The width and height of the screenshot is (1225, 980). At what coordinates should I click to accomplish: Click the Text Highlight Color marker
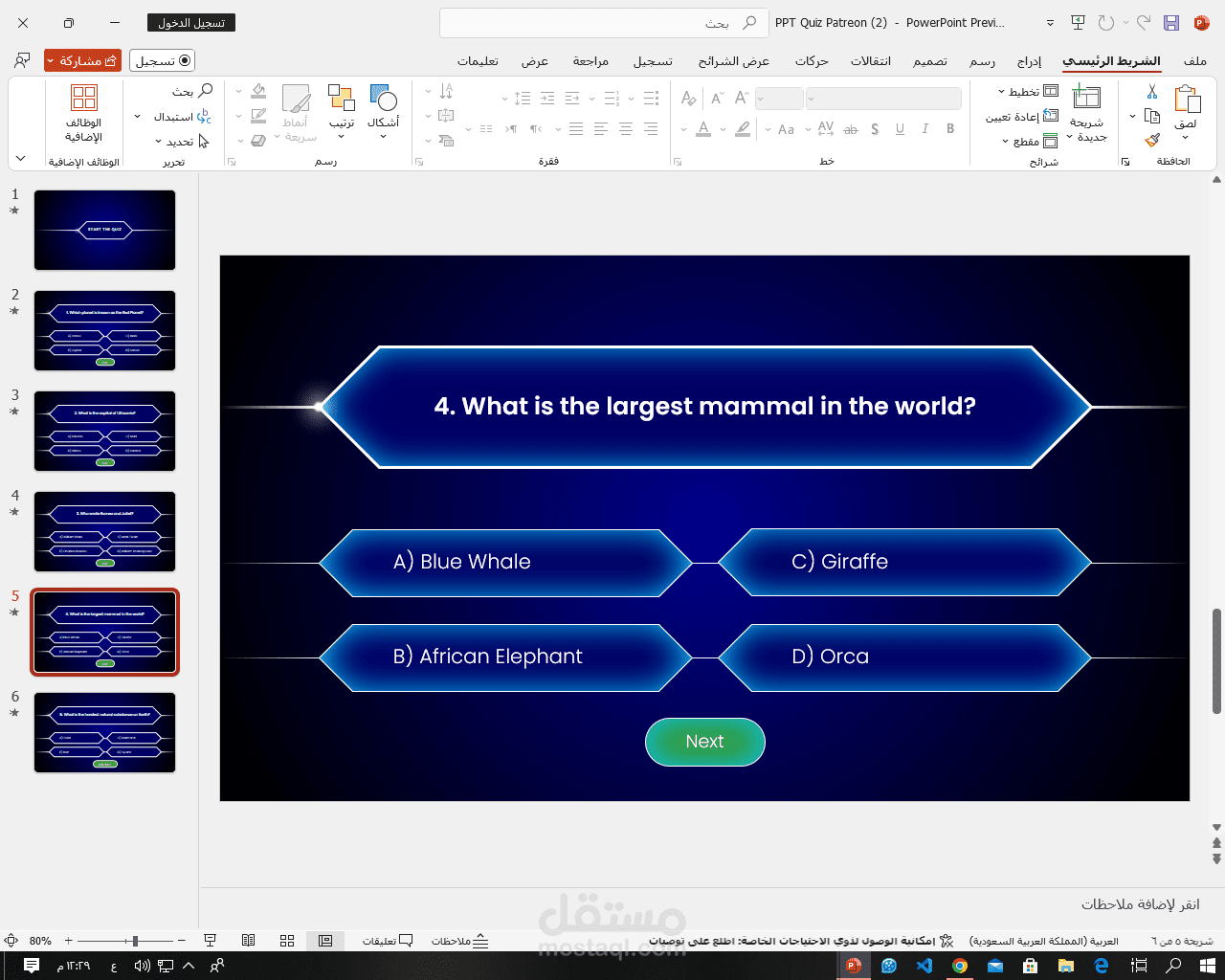[x=743, y=129]
